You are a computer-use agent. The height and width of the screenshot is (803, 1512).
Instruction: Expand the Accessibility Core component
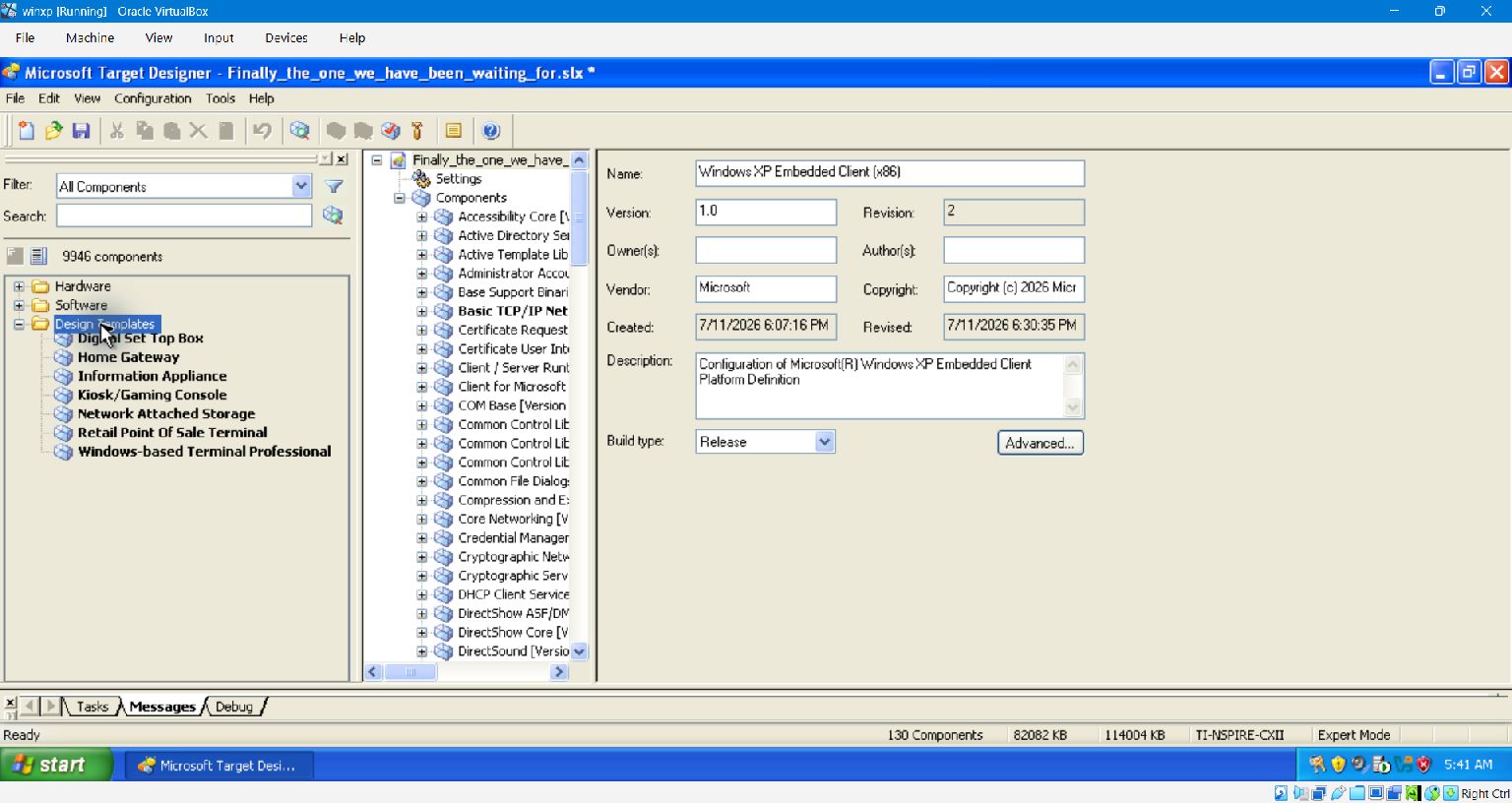click(x=422, y=216)
